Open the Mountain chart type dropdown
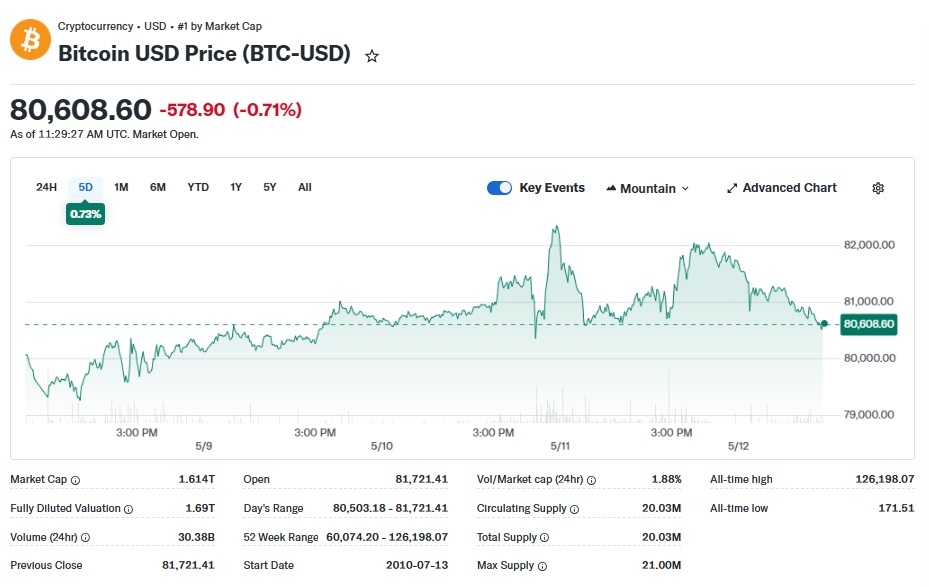Viewport: 929px width, 587px height. tap(648, 188)
